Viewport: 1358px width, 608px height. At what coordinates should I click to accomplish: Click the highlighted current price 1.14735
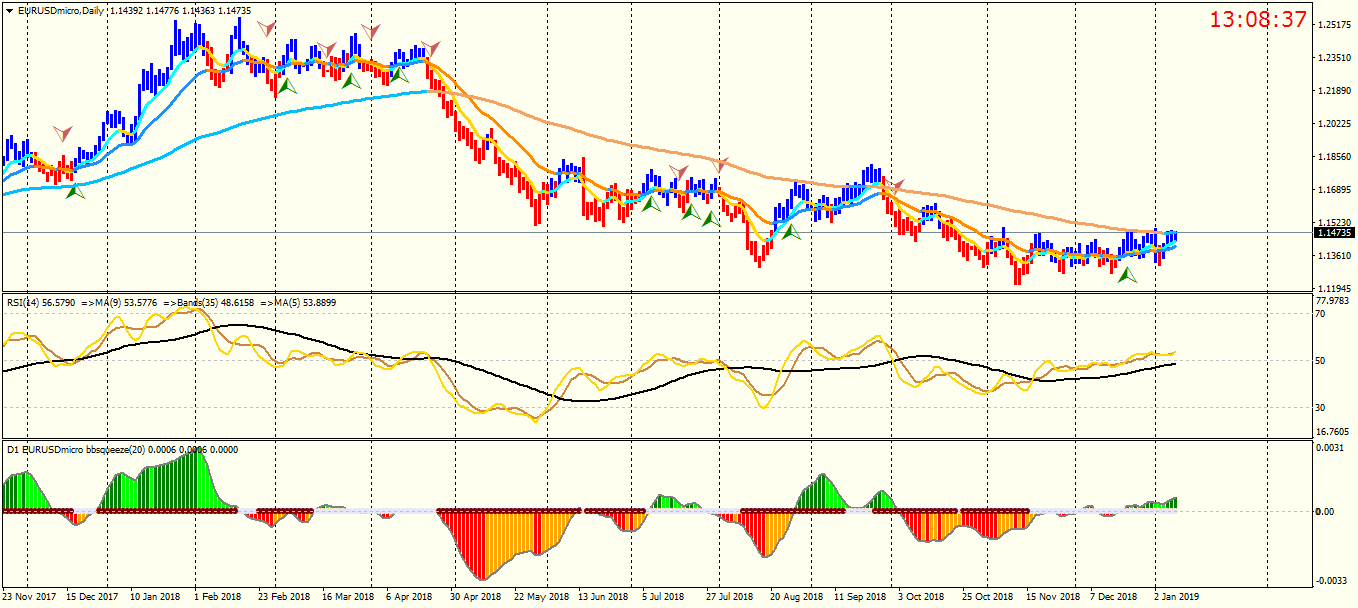click(1336, 232)
